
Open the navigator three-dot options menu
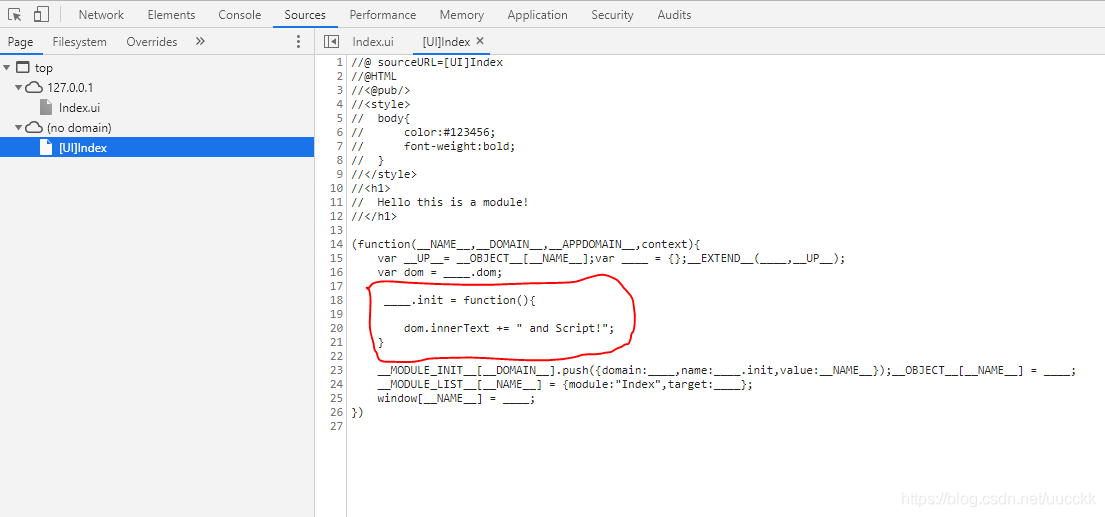coord(299,42)
